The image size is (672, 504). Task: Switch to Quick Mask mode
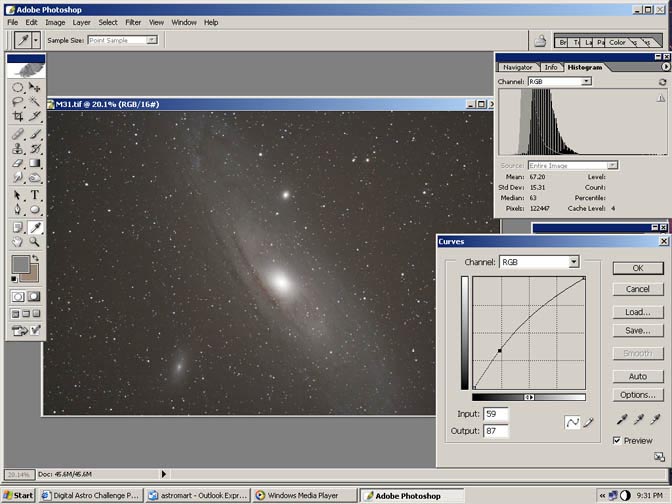pyautogui.click(x=35, y=296)
